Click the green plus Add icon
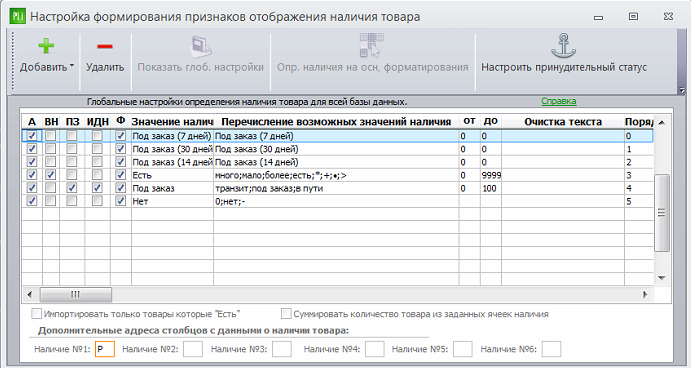 [x=46, y=46]
